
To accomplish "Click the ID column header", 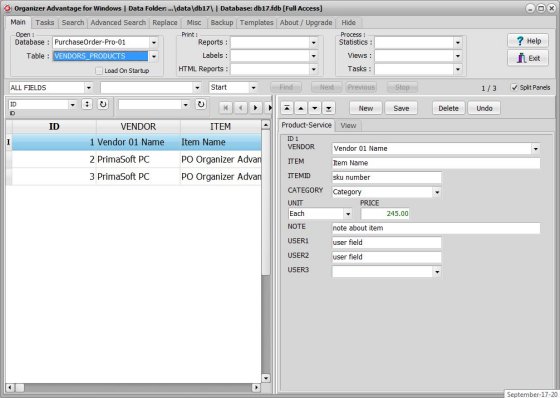I will click(x=54, y=126).
